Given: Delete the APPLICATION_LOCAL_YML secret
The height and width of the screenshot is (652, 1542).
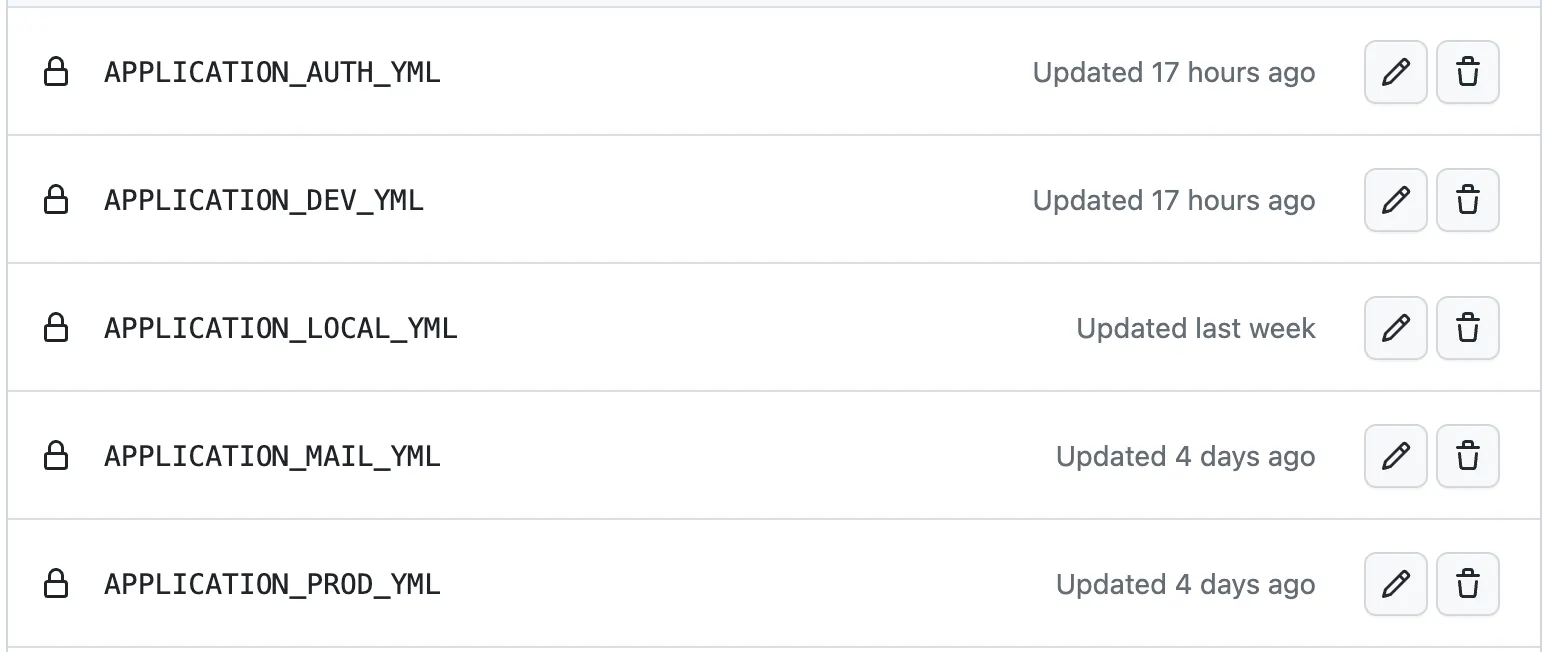Looking at the screenshot, I should (x=1467, y=328).
